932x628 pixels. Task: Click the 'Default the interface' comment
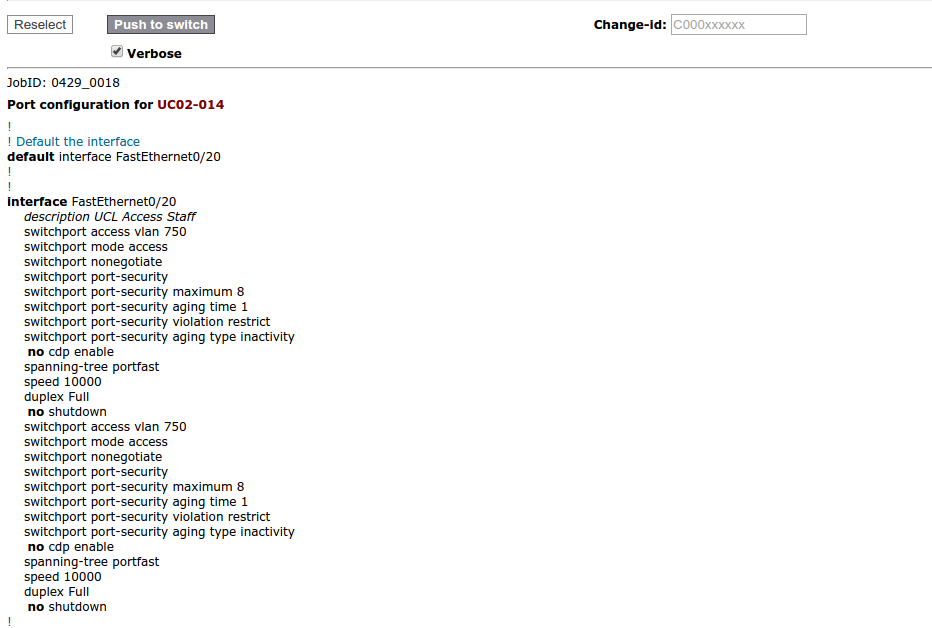(78, 142)
